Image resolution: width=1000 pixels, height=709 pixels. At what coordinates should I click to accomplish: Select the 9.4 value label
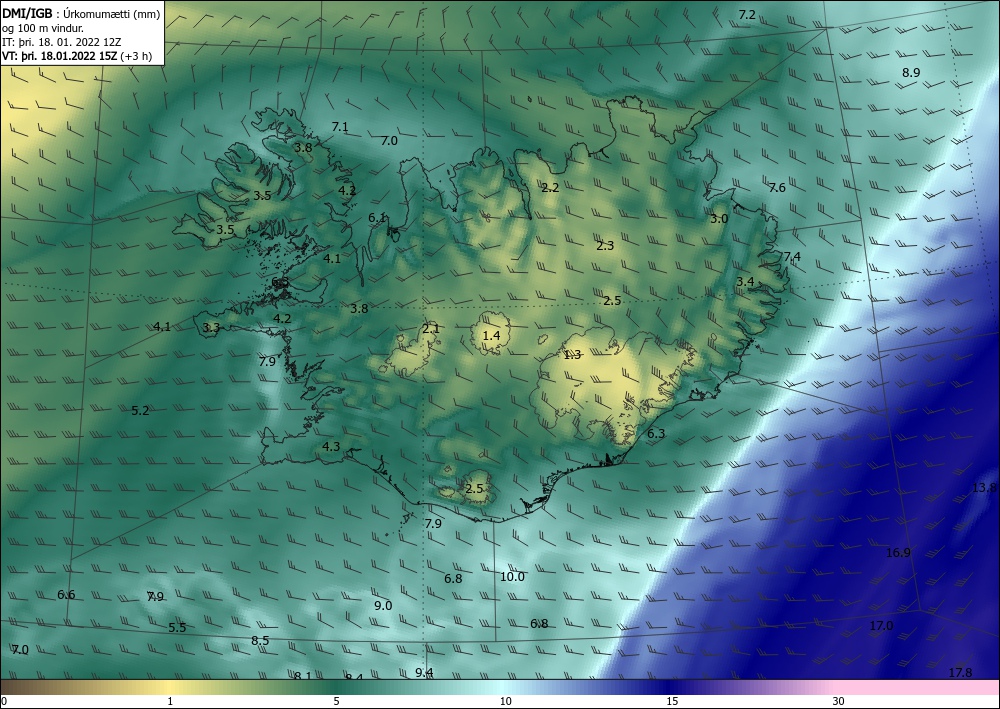tap(424, 673)
